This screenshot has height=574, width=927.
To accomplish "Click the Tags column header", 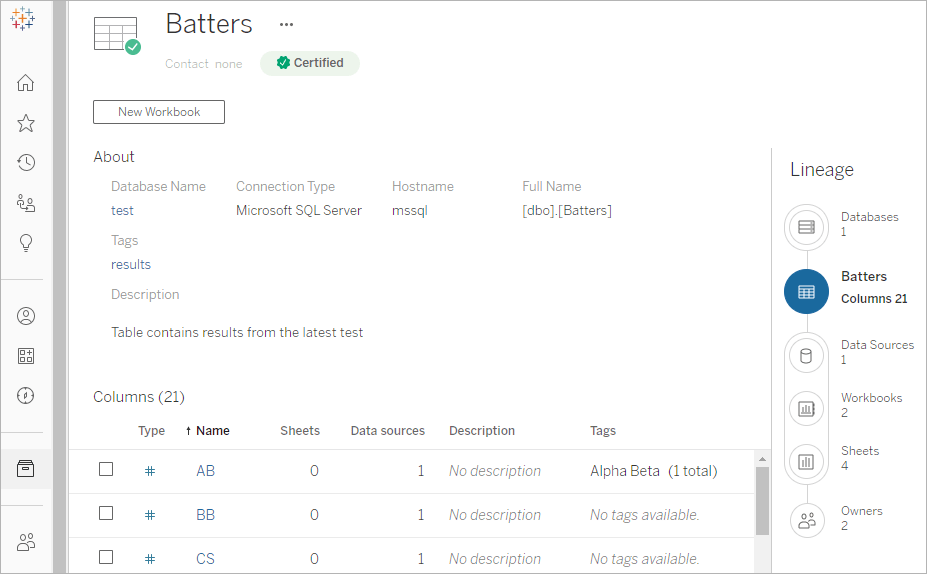I will (x=603, y=431).
